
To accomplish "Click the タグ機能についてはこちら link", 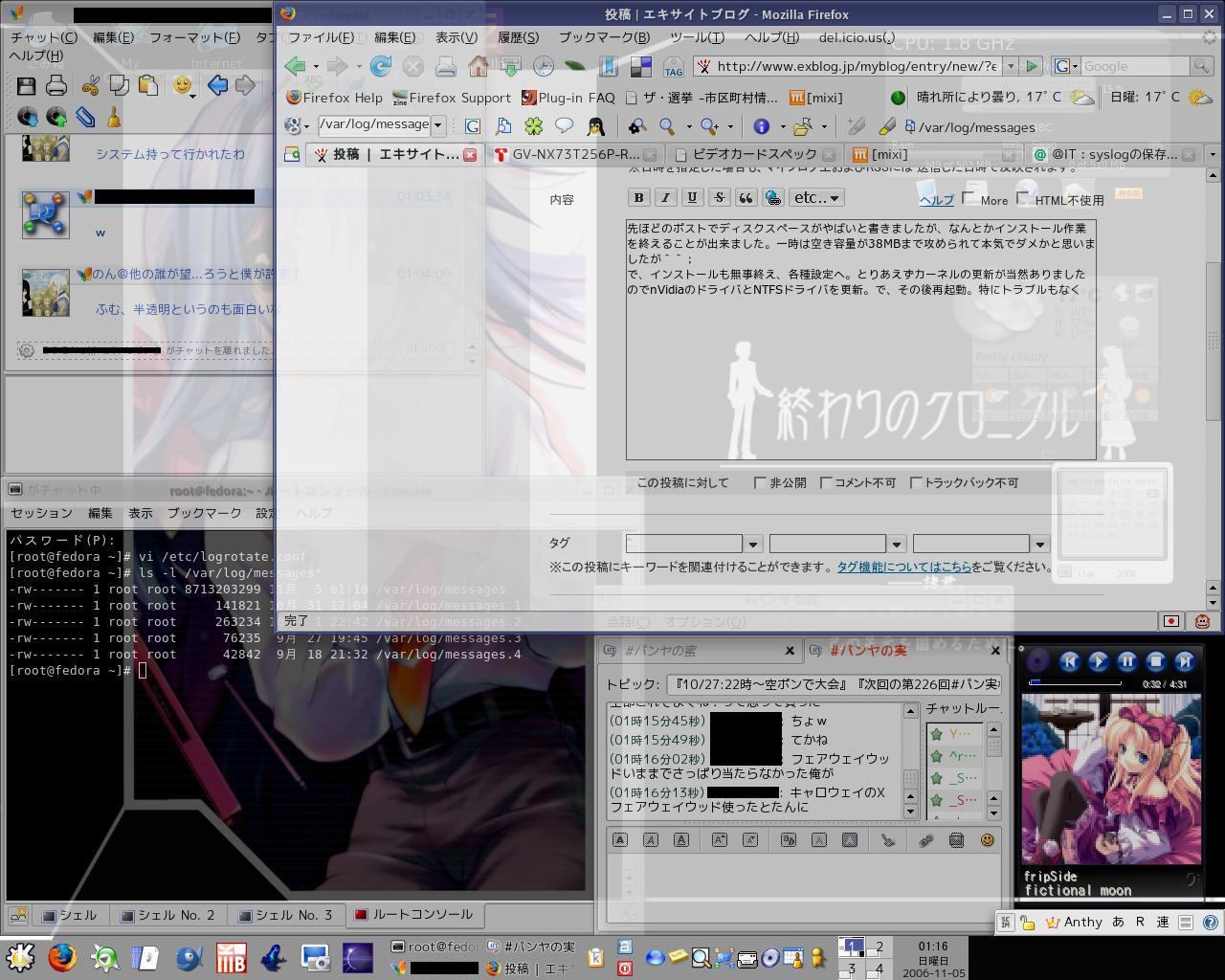I will coord(903,567).
